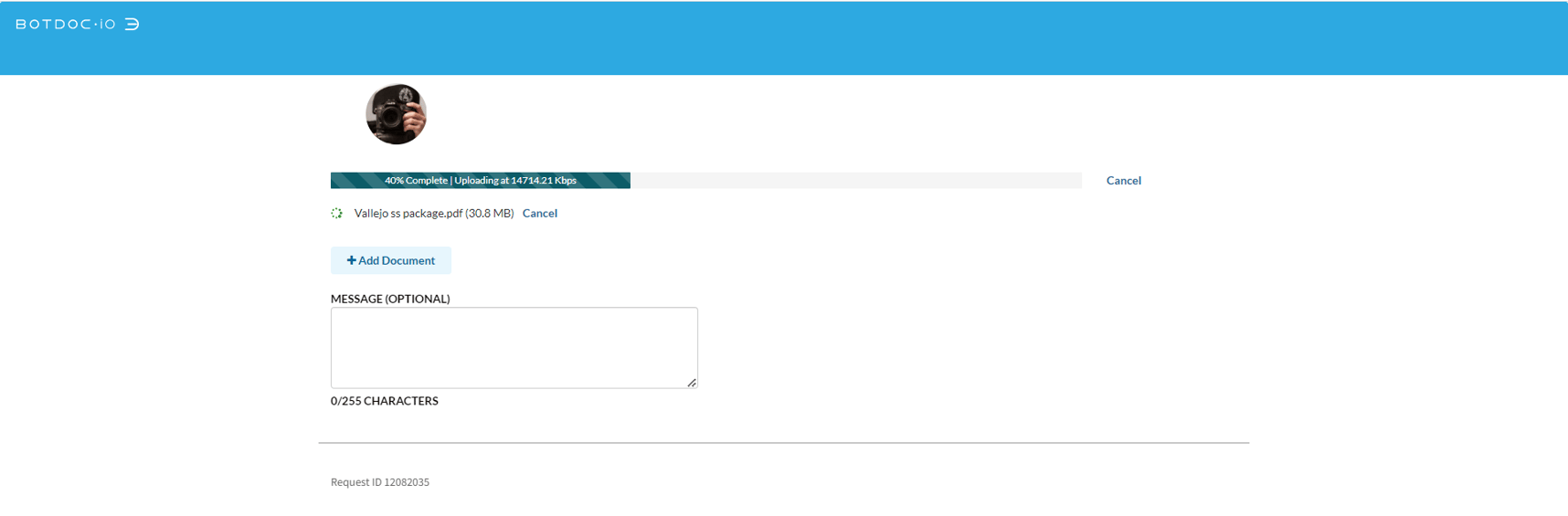1568x516 pixels.
Task: Click the BOTDOC.IO logo in the header
Action: tap(78, 25)
